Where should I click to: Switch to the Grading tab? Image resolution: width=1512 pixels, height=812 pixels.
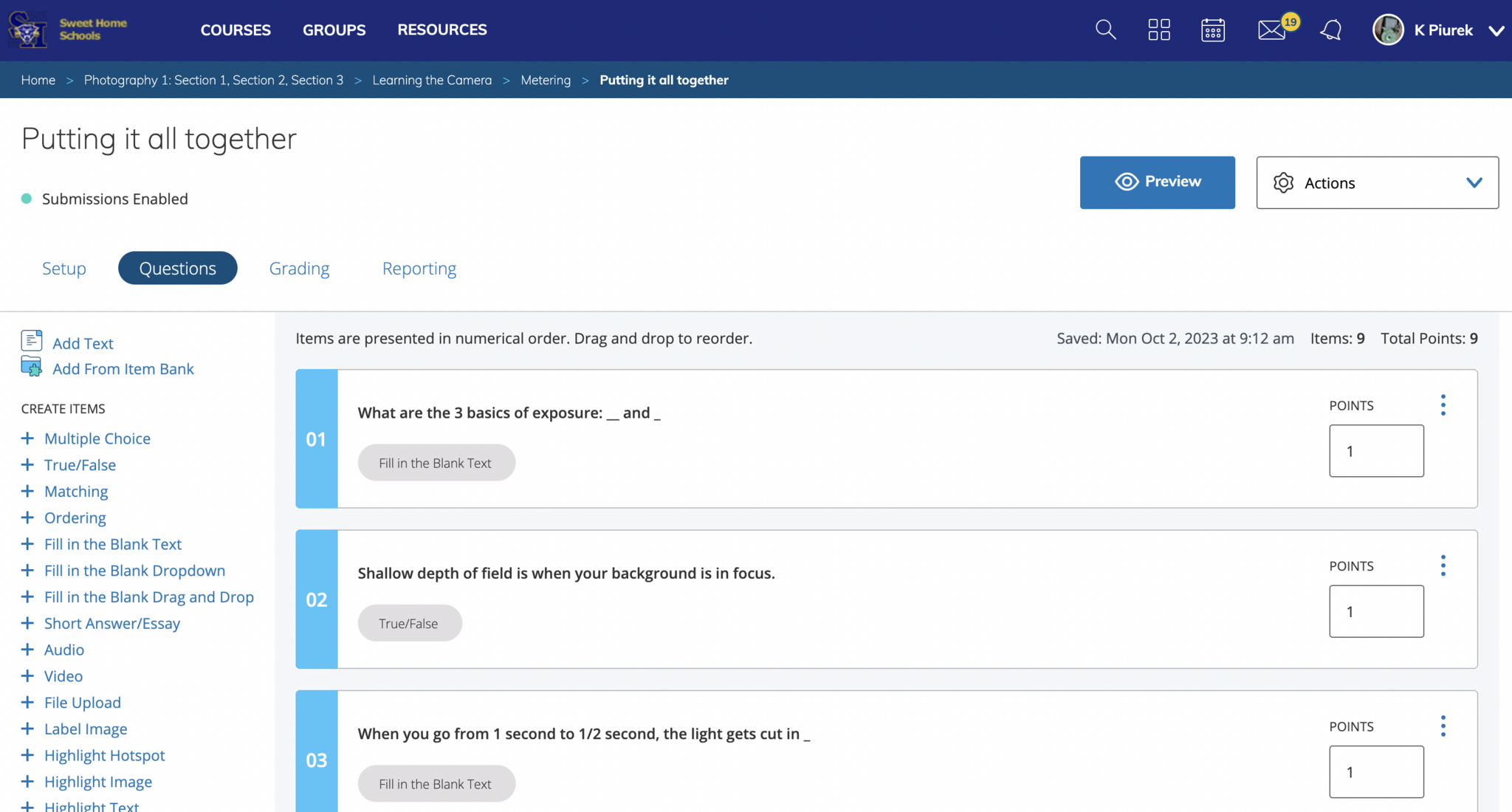click(299, 268)
